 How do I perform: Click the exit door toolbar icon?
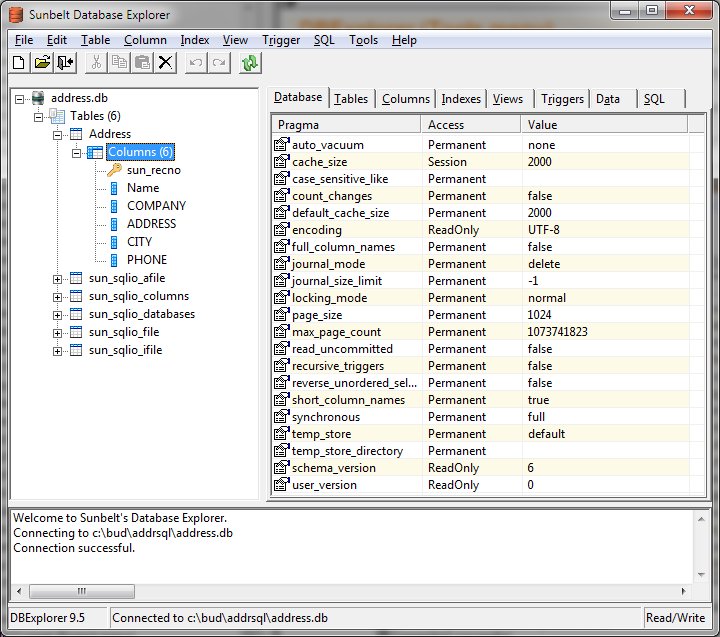pos(65,63)
